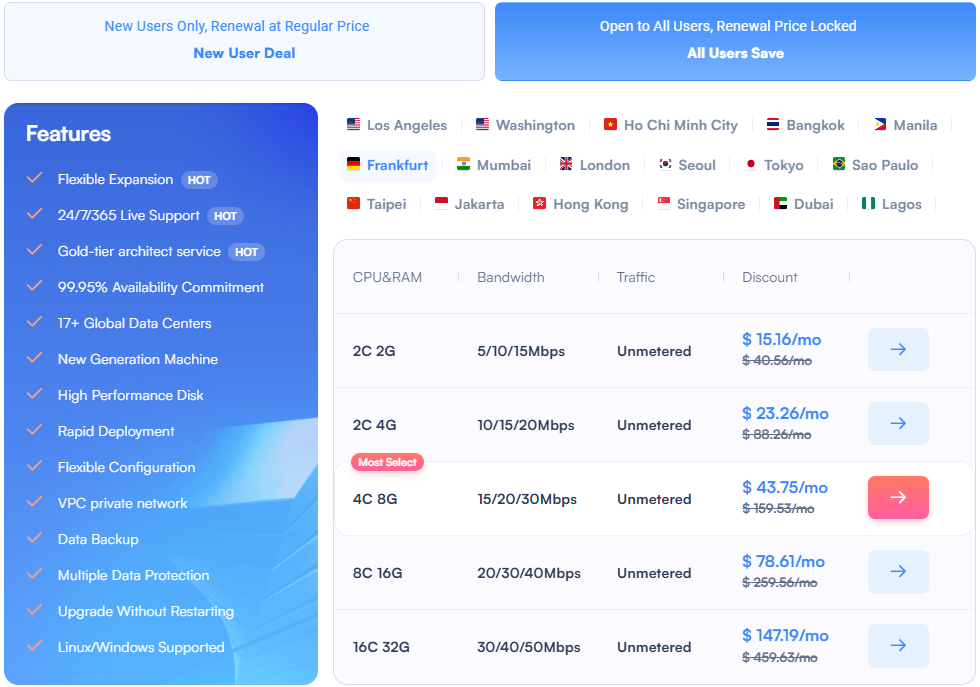The image size is (980, 687).
Task: Click the red arrow for 4C 8G plan
Action: pyautogui.click(x=898, y=498)
